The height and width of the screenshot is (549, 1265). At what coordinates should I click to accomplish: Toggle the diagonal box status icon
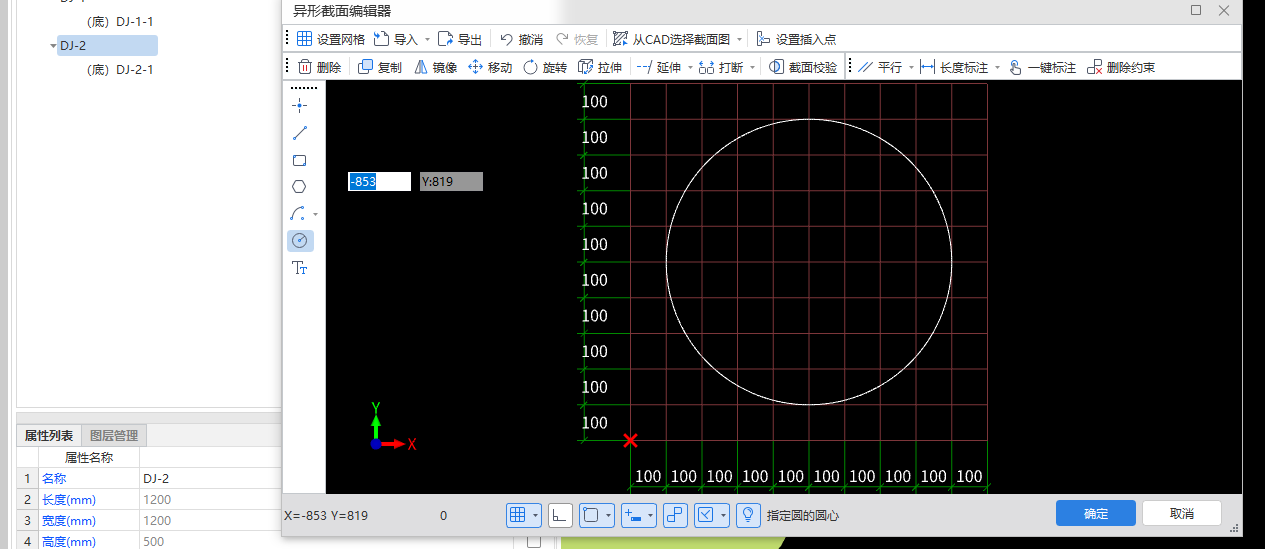click(x=706, y=515)
